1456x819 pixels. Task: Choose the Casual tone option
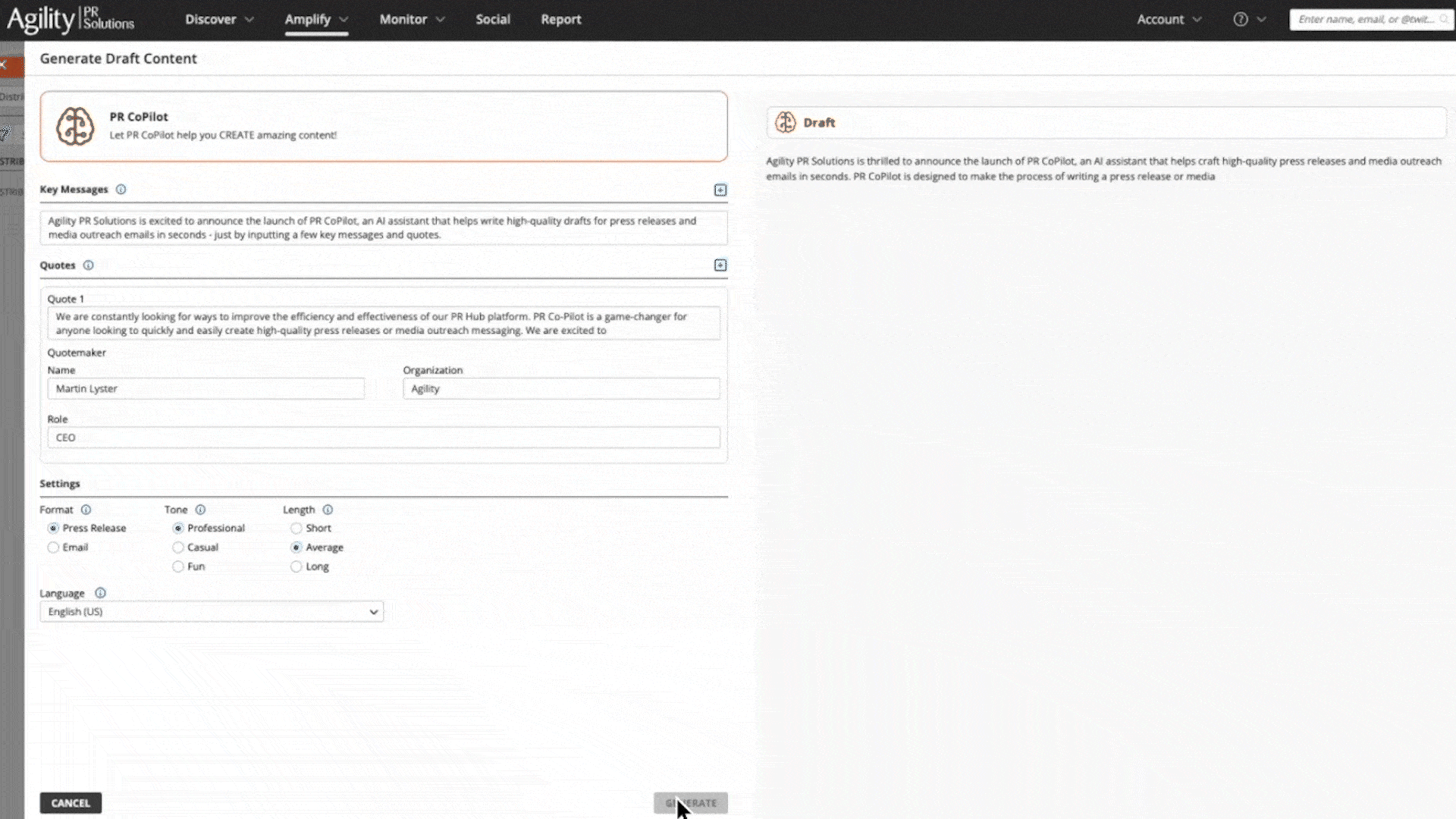coord(178,548)
